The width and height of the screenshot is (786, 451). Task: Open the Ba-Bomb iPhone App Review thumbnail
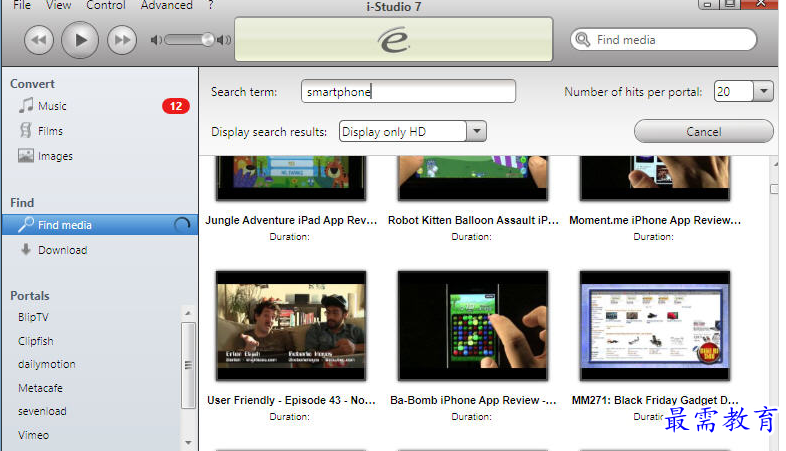[473, 326]
